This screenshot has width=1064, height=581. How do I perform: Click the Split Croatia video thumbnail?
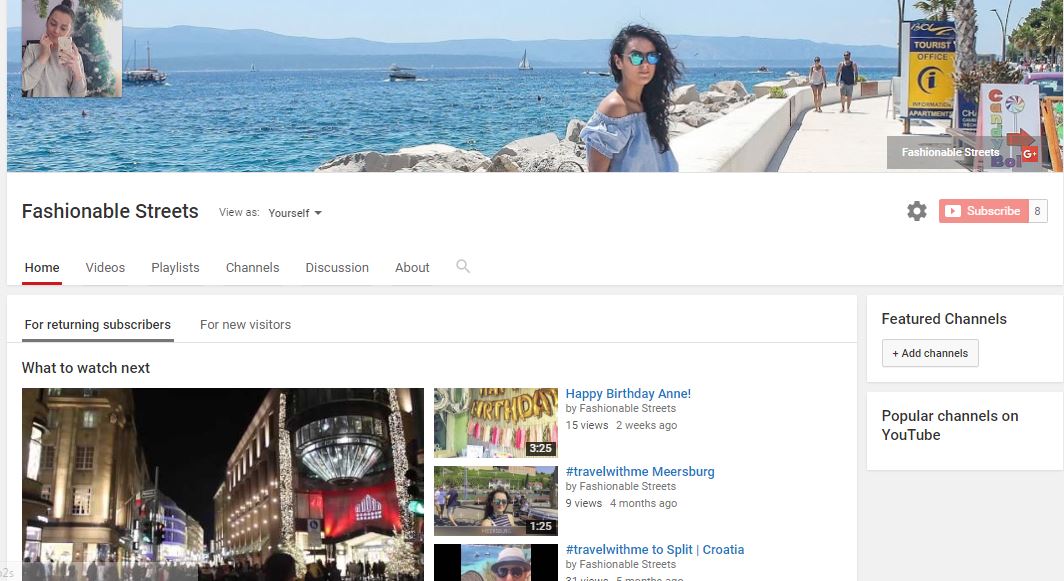(x=496, y=562)
